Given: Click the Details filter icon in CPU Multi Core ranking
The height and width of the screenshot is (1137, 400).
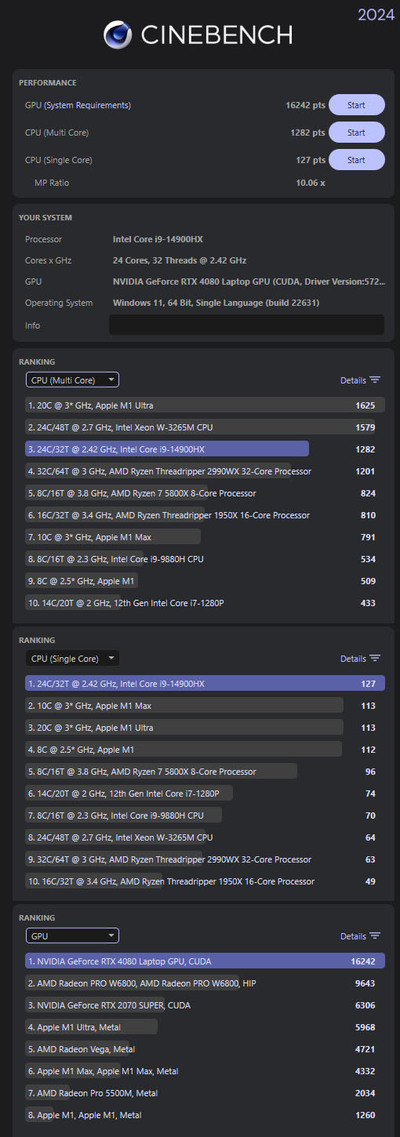Looking at the screenshot, I should 375,380.
